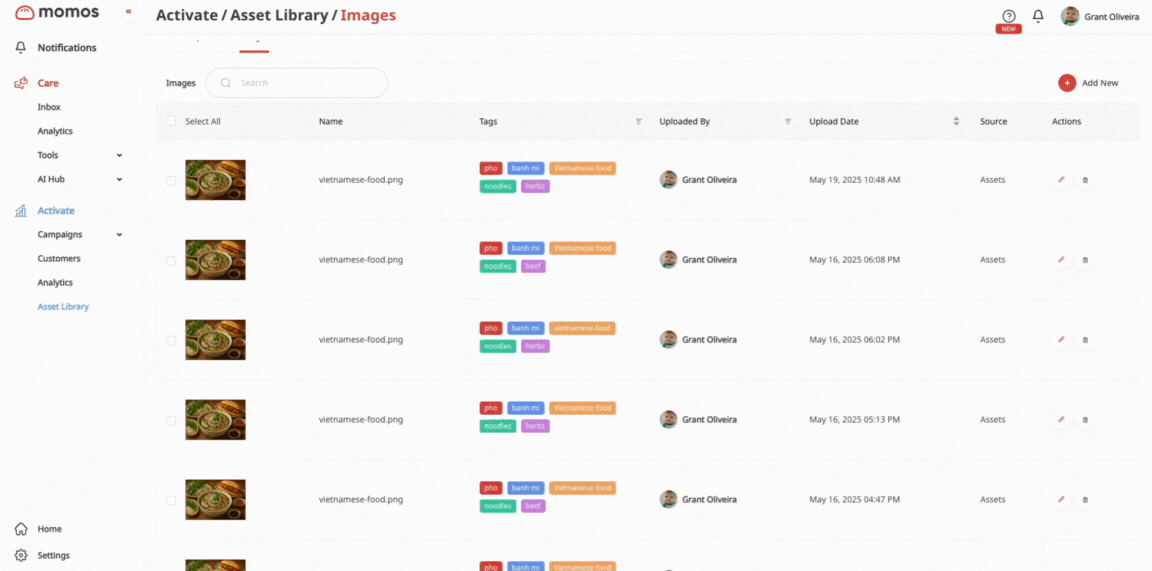
Task: Click Asset Library in the breadcrumb
Action: click(279, 15)
